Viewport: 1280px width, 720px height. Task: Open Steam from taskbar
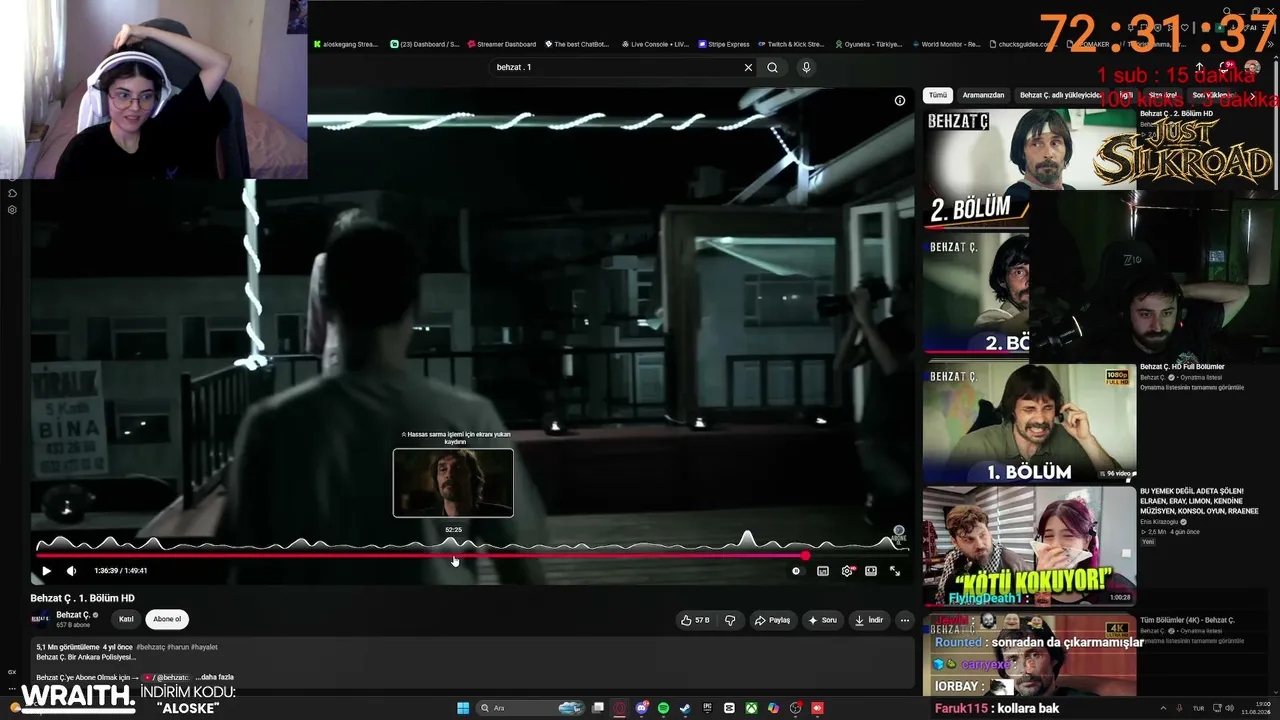pyautogui.click(x=685, y=708)
